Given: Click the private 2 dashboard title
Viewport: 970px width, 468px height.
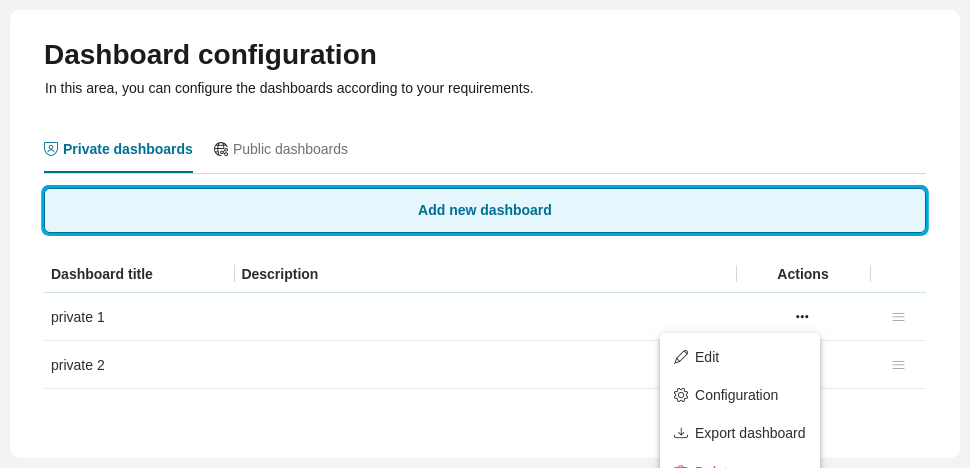Looking at the screenshot, I should pyautogui.click(x=78, y=365).
